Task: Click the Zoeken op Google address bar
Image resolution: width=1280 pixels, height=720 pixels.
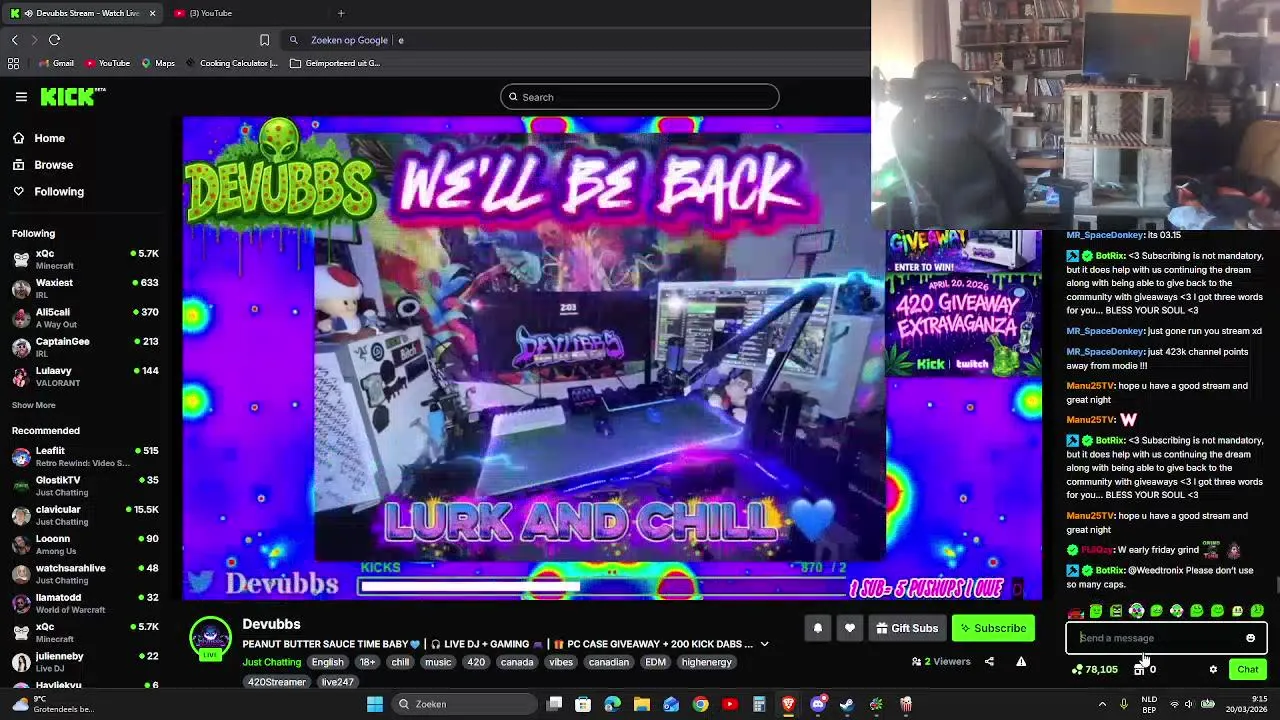Action: click(x=575, y=40)
